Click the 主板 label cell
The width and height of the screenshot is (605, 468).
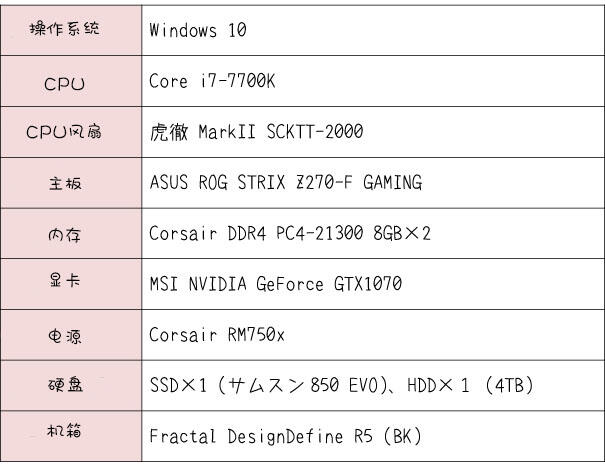[x=71, y=183]
